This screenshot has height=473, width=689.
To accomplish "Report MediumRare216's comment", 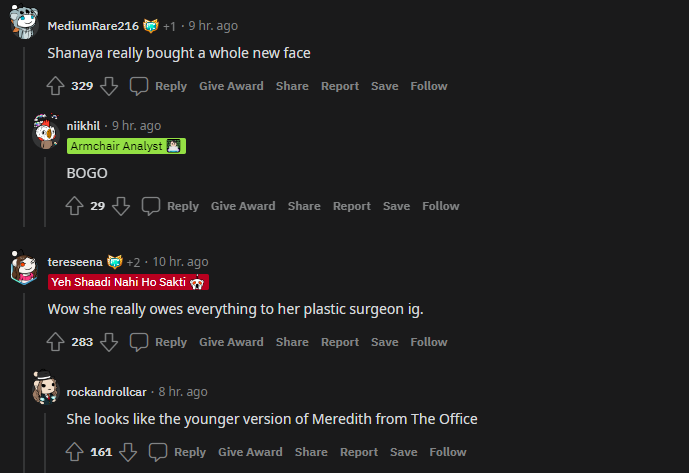I will [x=340, y=86].
